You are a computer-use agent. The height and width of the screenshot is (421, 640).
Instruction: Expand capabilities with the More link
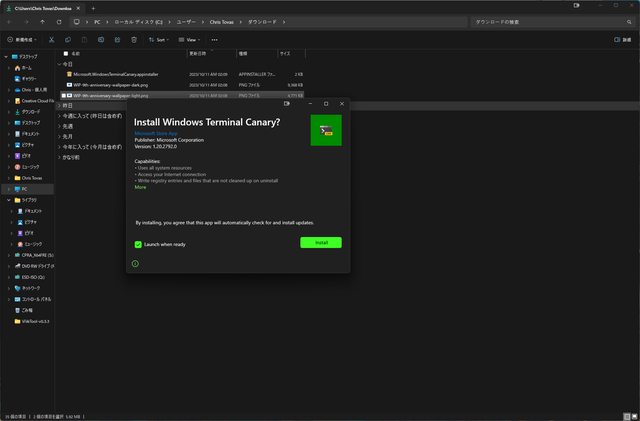[140, 187]
